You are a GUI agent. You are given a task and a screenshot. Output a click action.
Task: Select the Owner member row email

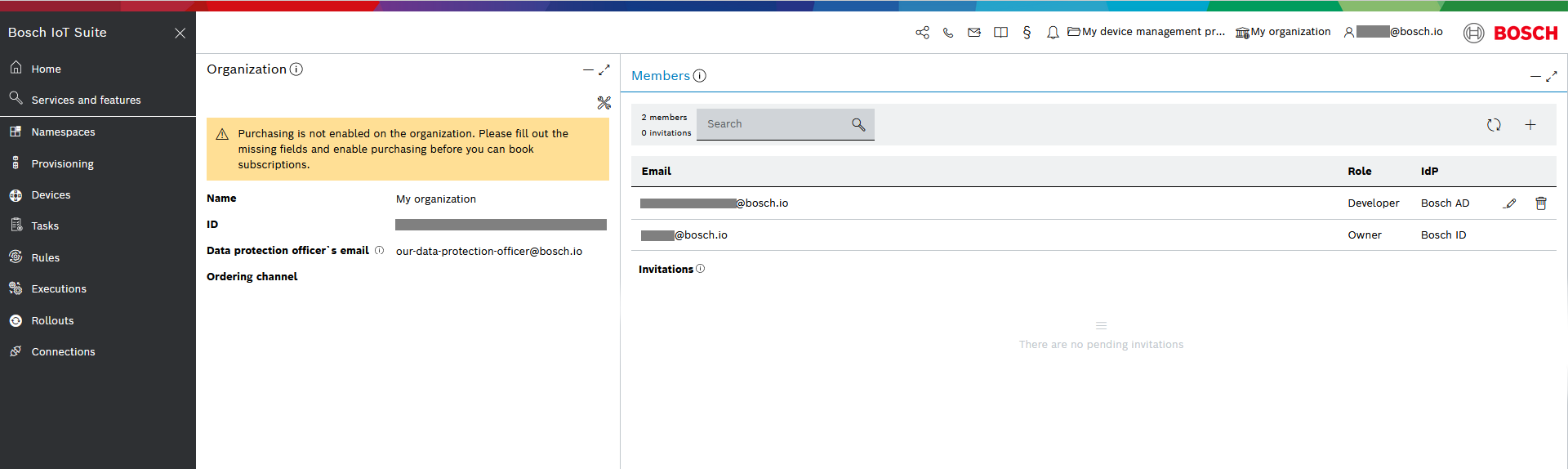coord(684,234)
